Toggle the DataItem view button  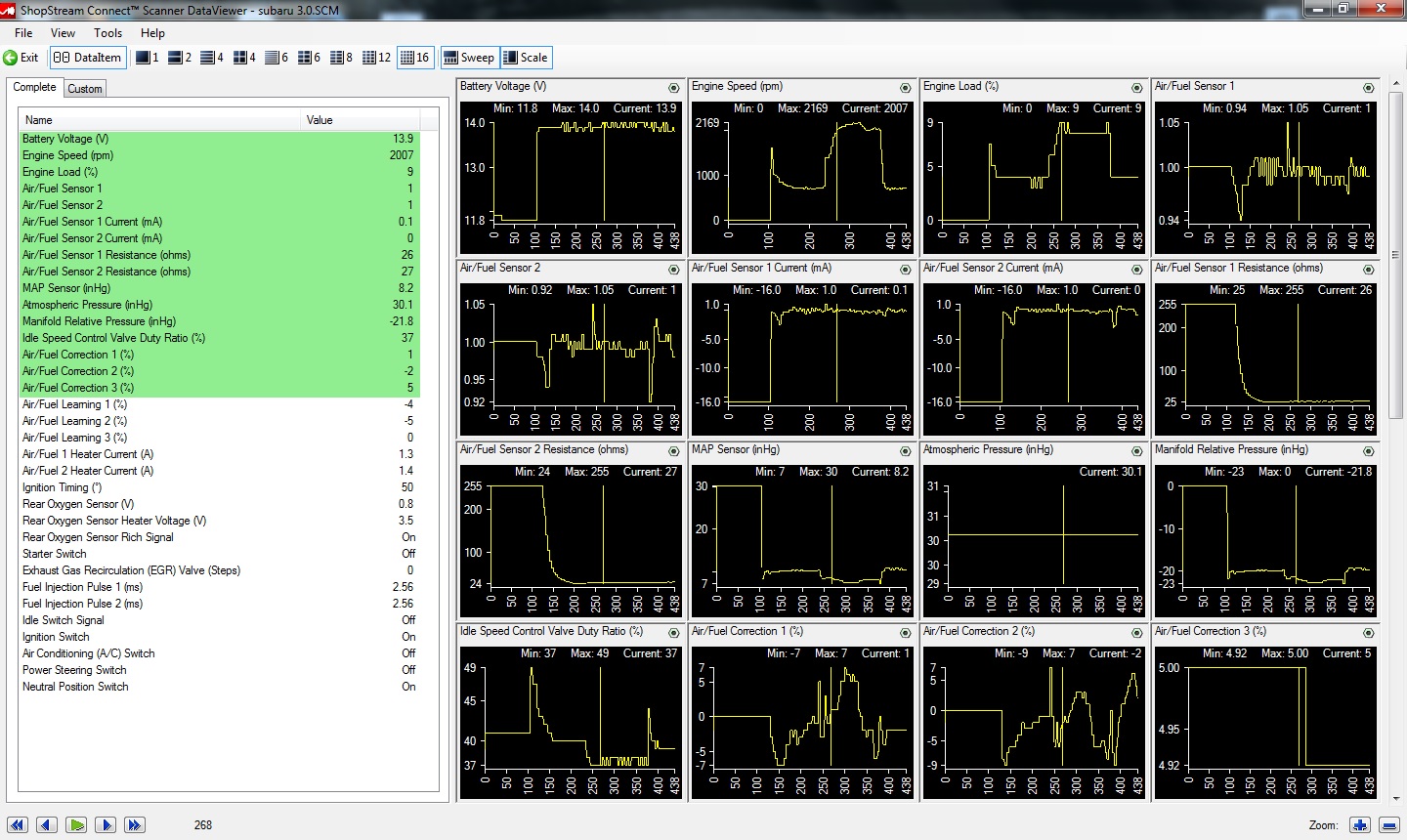(88, 58)
